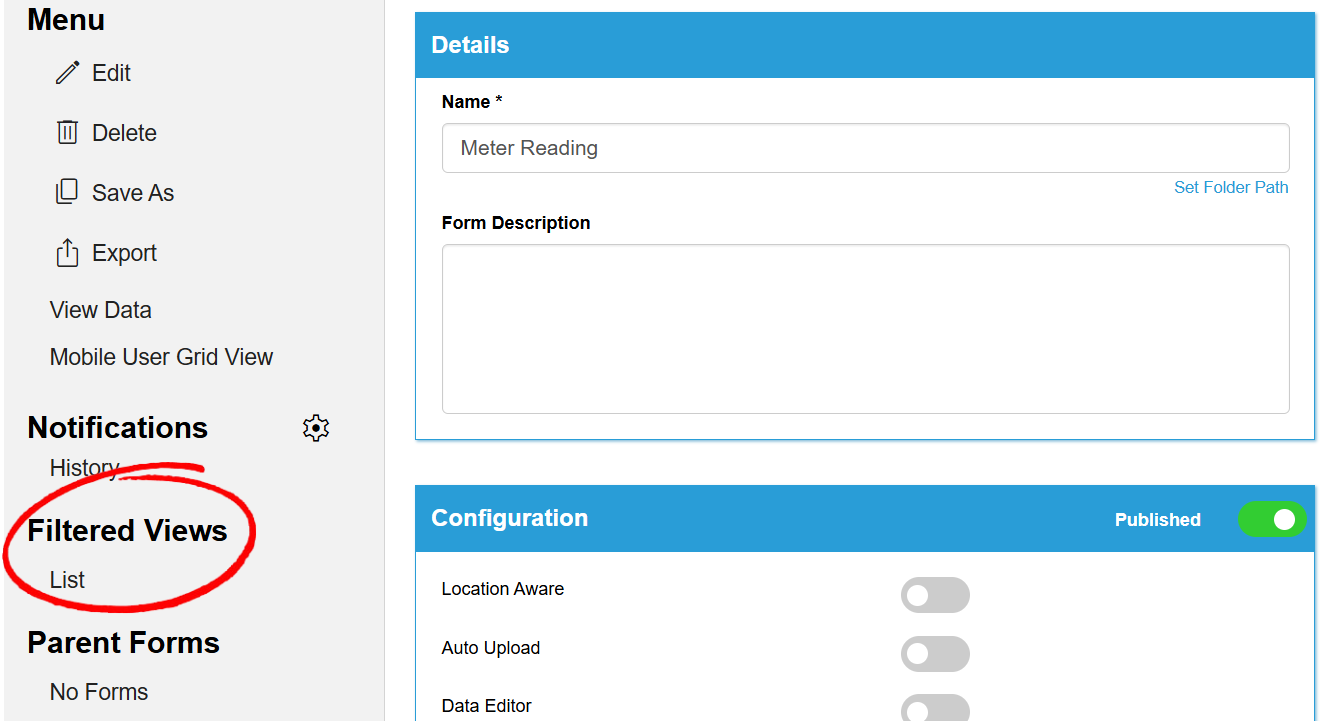
Task: Select Mobile User Grid View
Action: (161, 357)
